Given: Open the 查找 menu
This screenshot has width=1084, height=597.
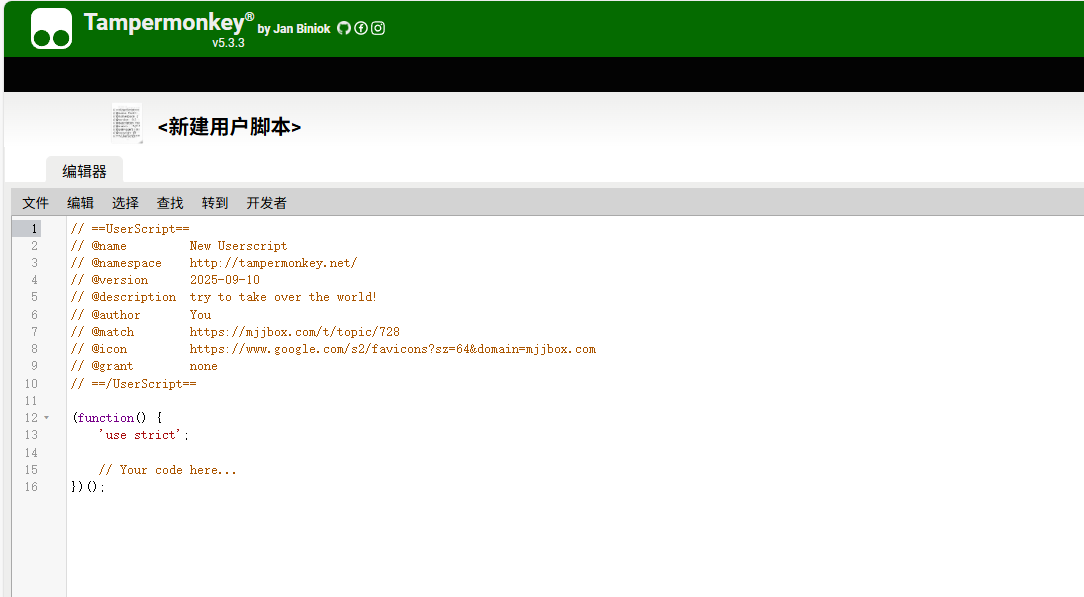Looking at the screenshot, I should pos(171,203).
